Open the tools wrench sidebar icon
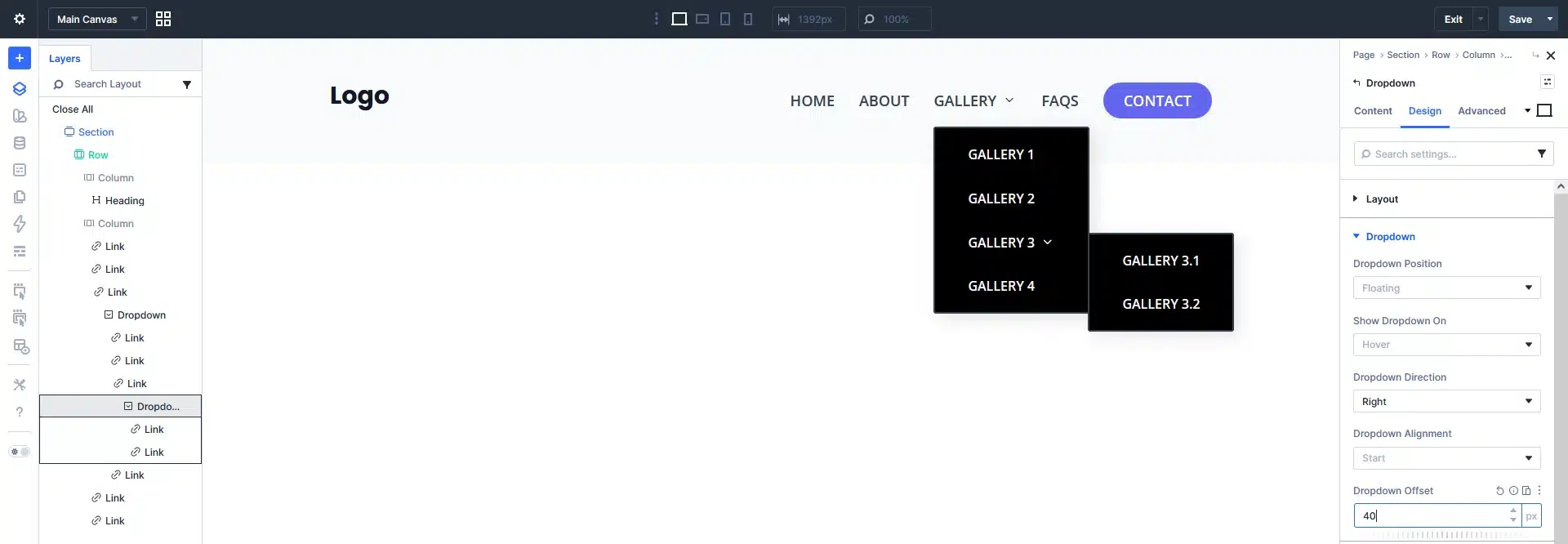Viewport: 1568px width, 544px height. click(20, 385)
